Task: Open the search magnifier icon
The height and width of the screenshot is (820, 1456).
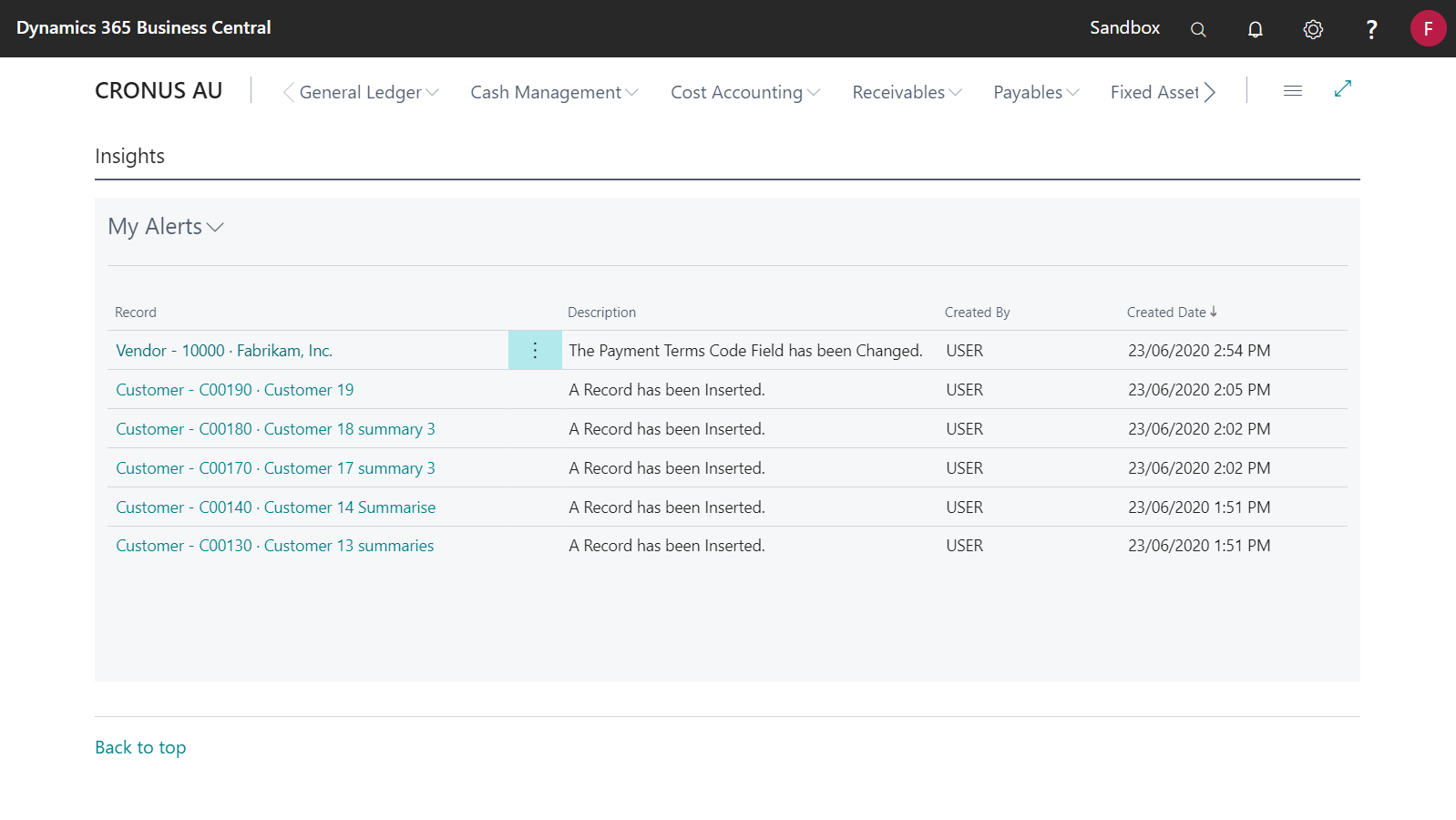Action: coord(1198,29)
